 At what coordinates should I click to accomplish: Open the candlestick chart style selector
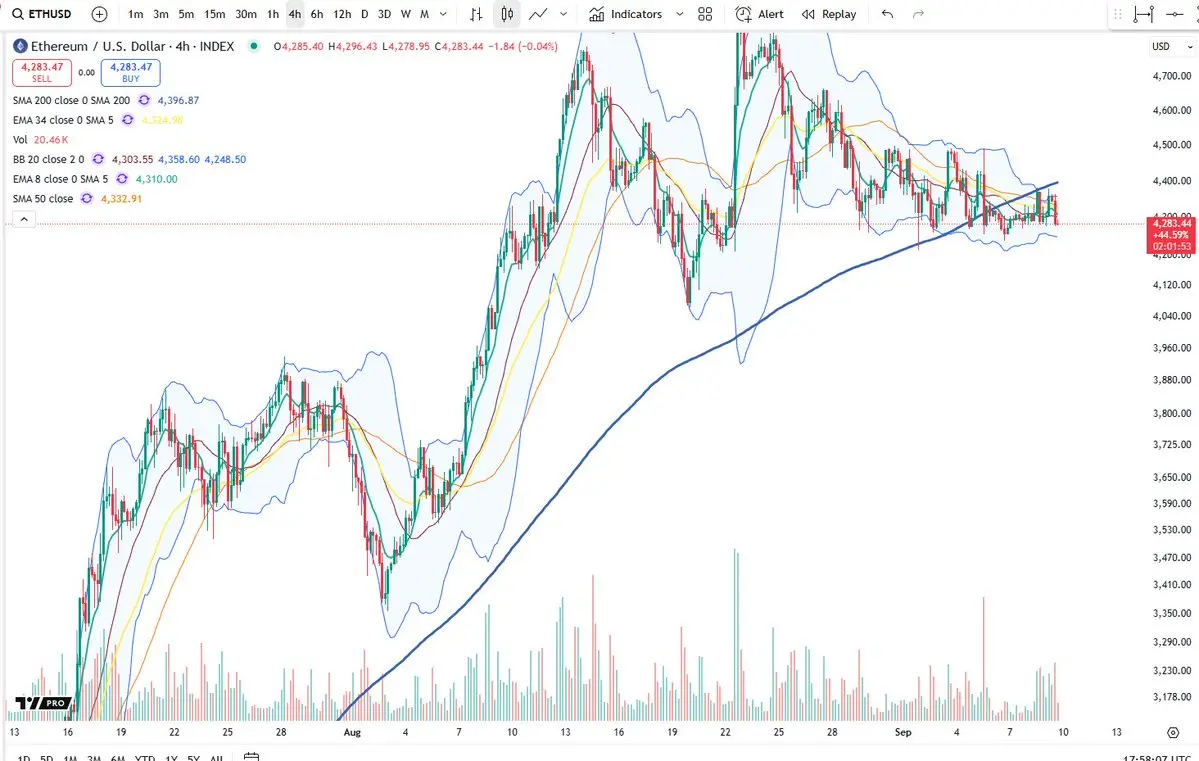click(506, 14)
